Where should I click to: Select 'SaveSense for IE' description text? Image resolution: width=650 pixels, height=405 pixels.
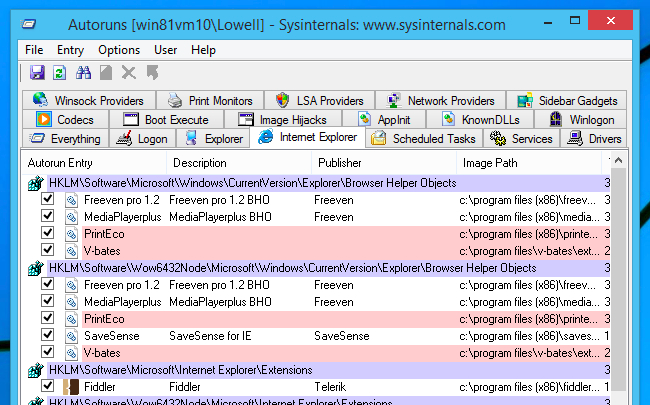tap(210, 336)
